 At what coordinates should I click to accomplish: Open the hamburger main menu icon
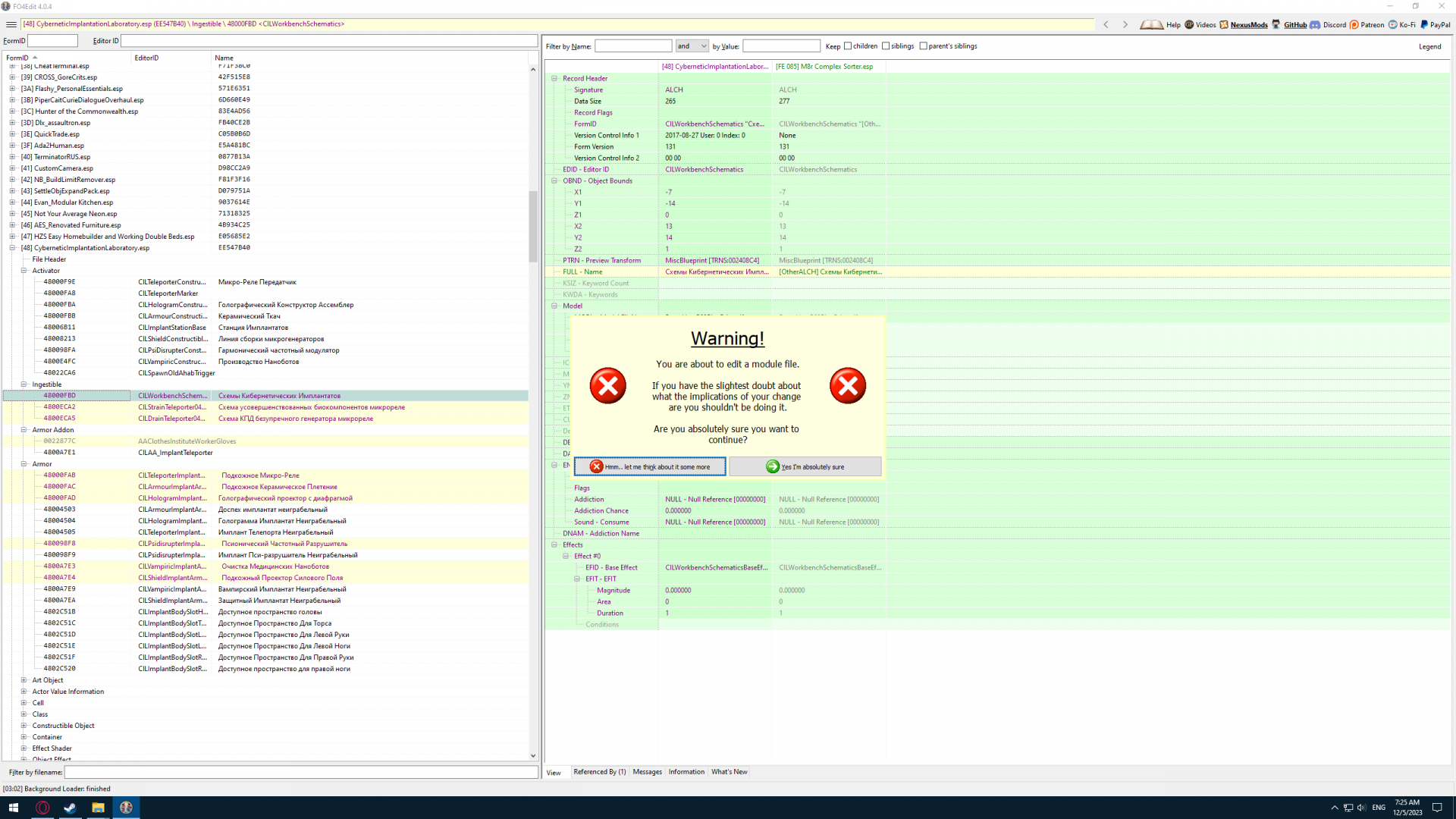pos(11,24)
